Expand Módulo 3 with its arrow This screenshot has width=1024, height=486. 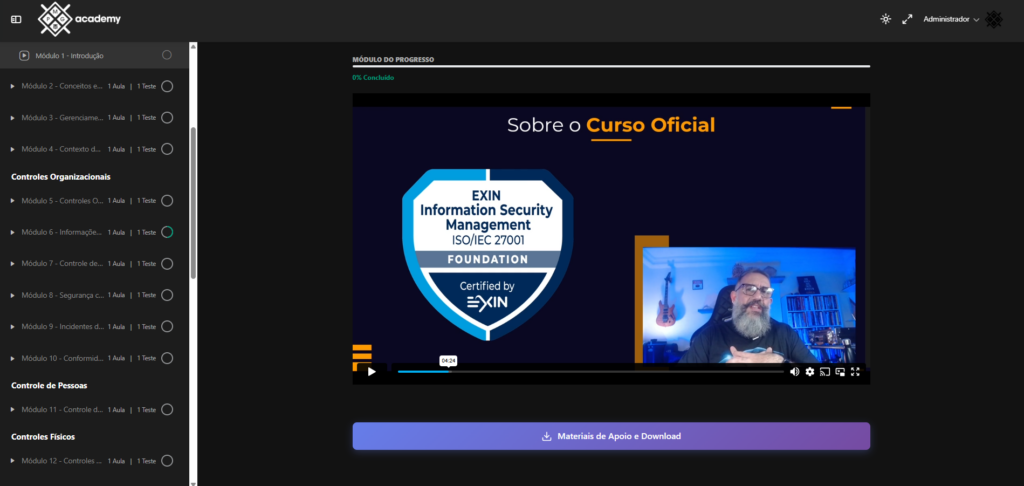pos(13,118)
